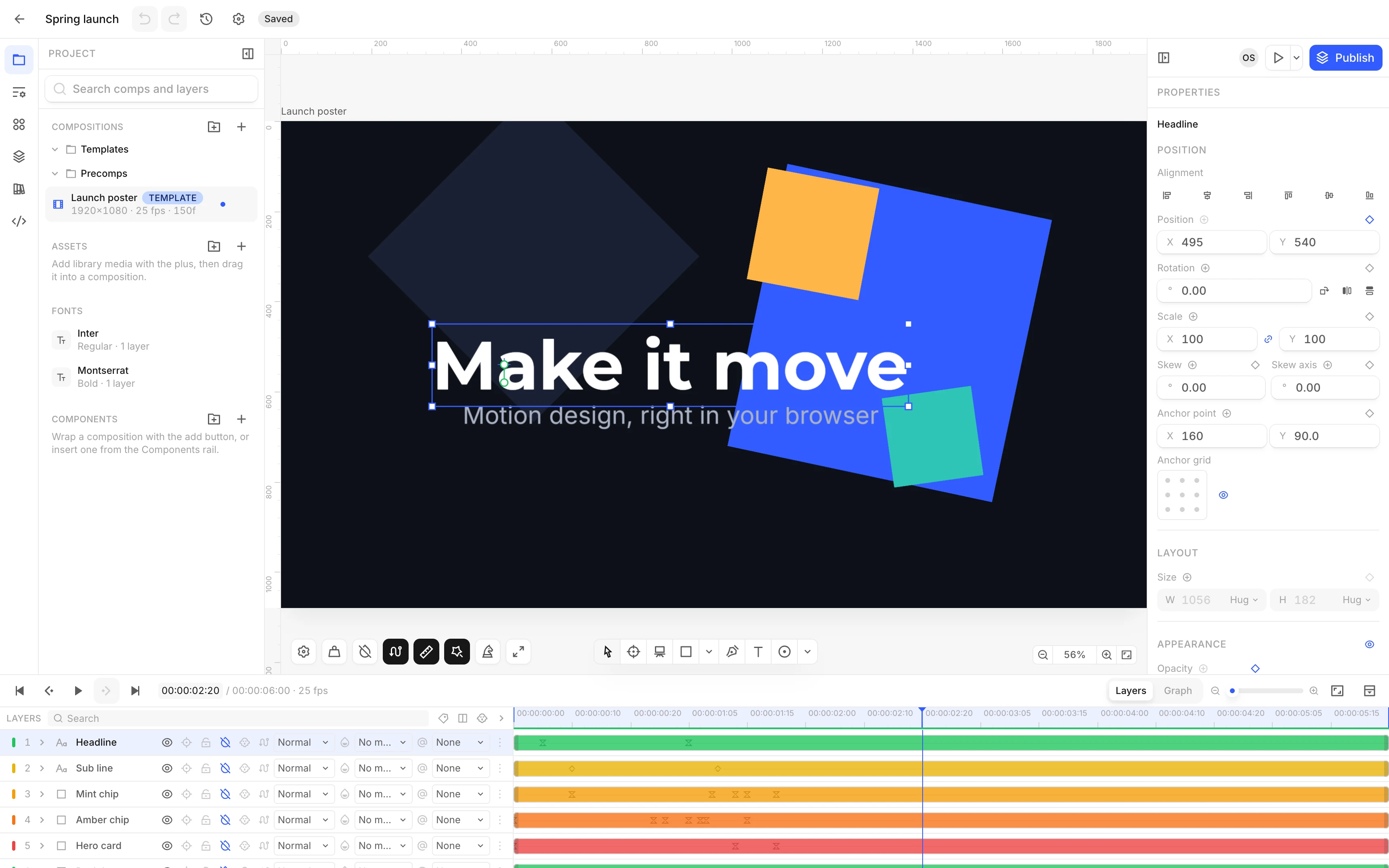
Task: Collapse the Project panel
Action: (248, 53)
